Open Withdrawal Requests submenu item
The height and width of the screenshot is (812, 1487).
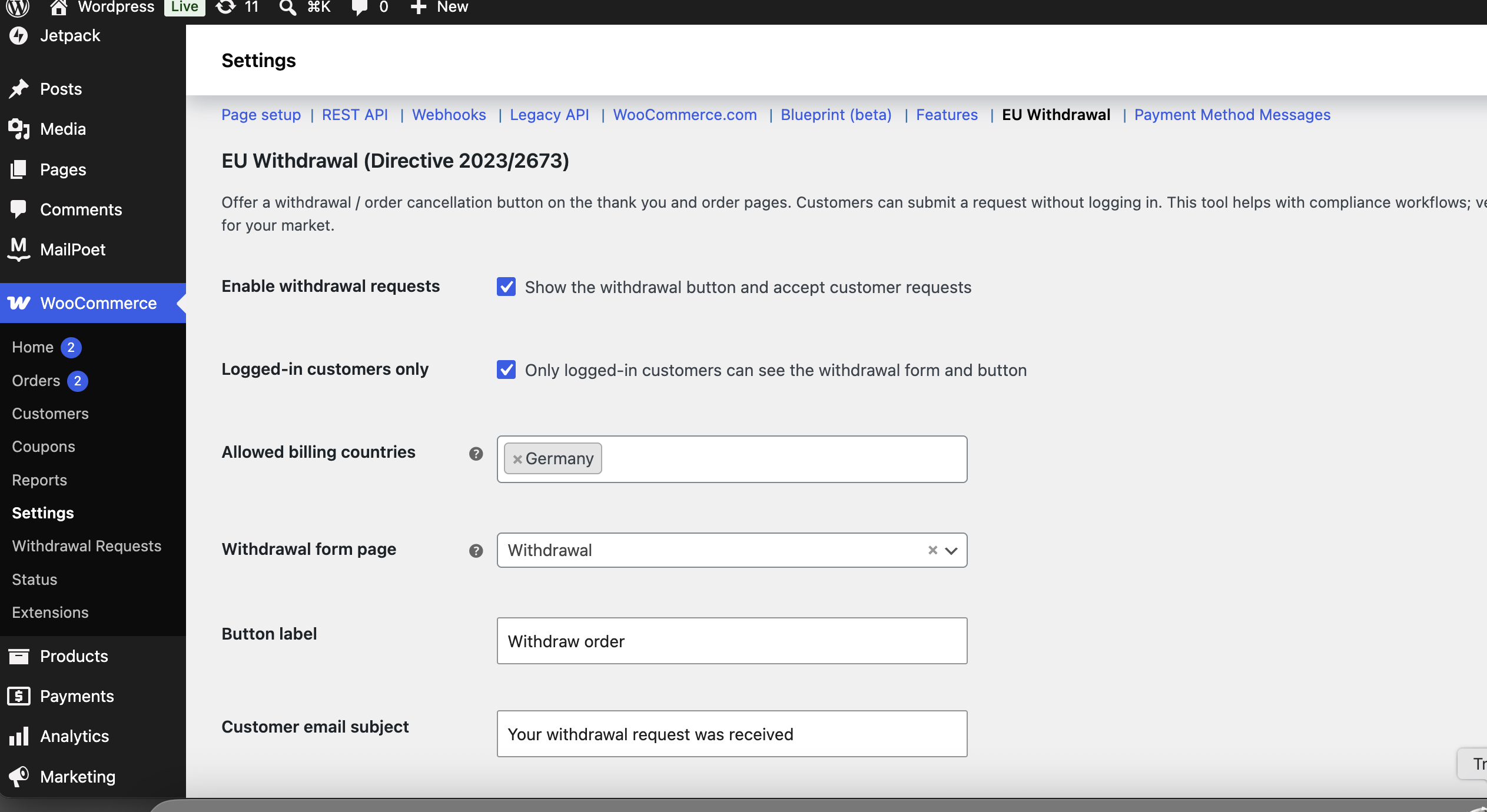pyautogui.click(x=87, y=546)
